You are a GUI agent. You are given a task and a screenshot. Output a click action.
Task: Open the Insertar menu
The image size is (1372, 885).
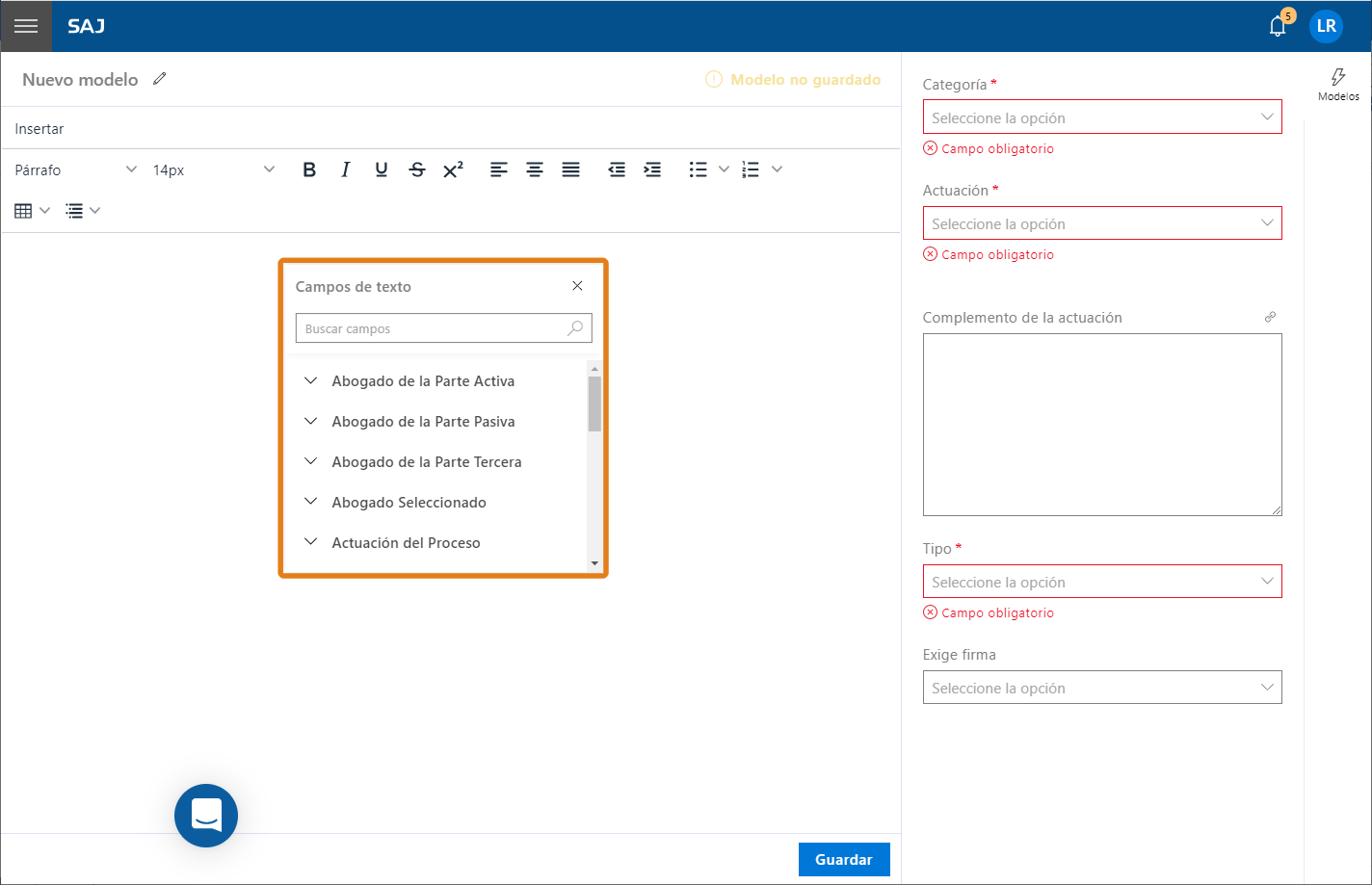(40, 129)
